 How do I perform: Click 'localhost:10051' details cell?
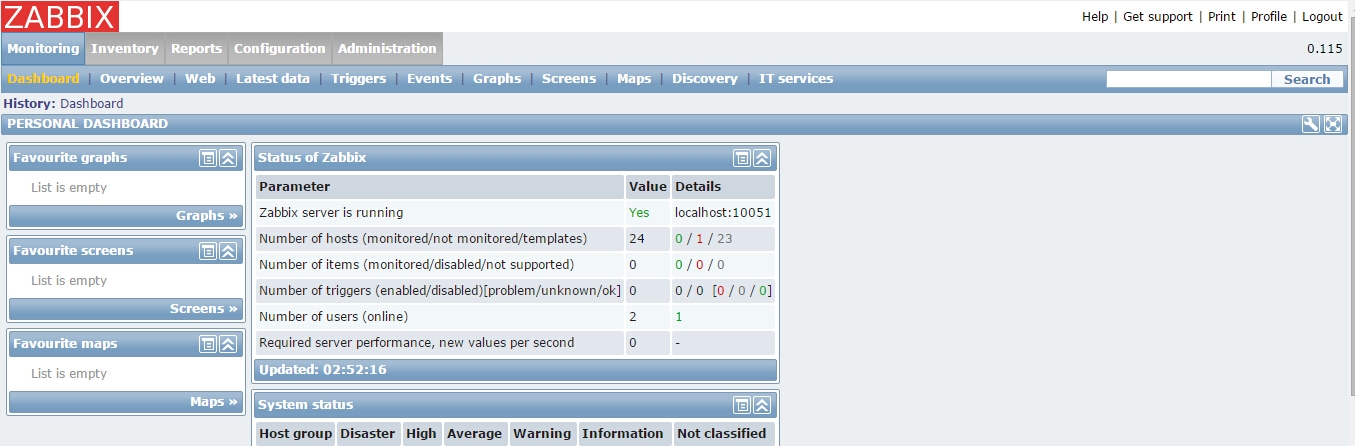[723, 212]
